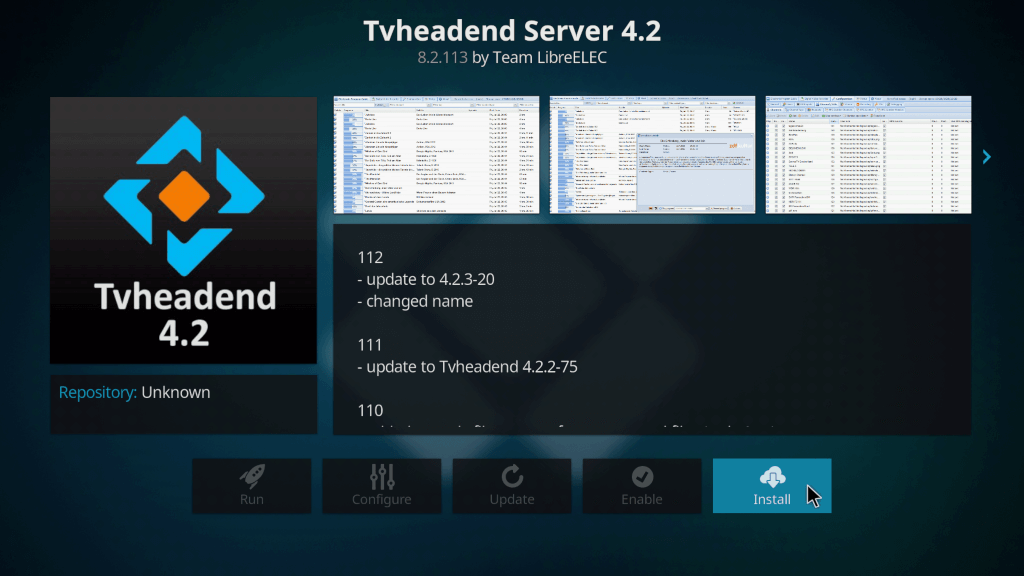Viewport: 1024px width, 576px height.
Task: Click the "8.2.113 by Team LibreELEC" version text
Action: pos(512,58)
